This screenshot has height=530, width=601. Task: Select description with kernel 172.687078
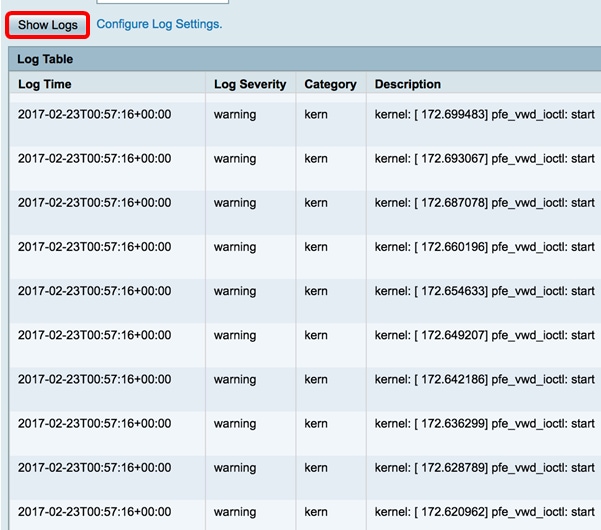pos(484,202)
